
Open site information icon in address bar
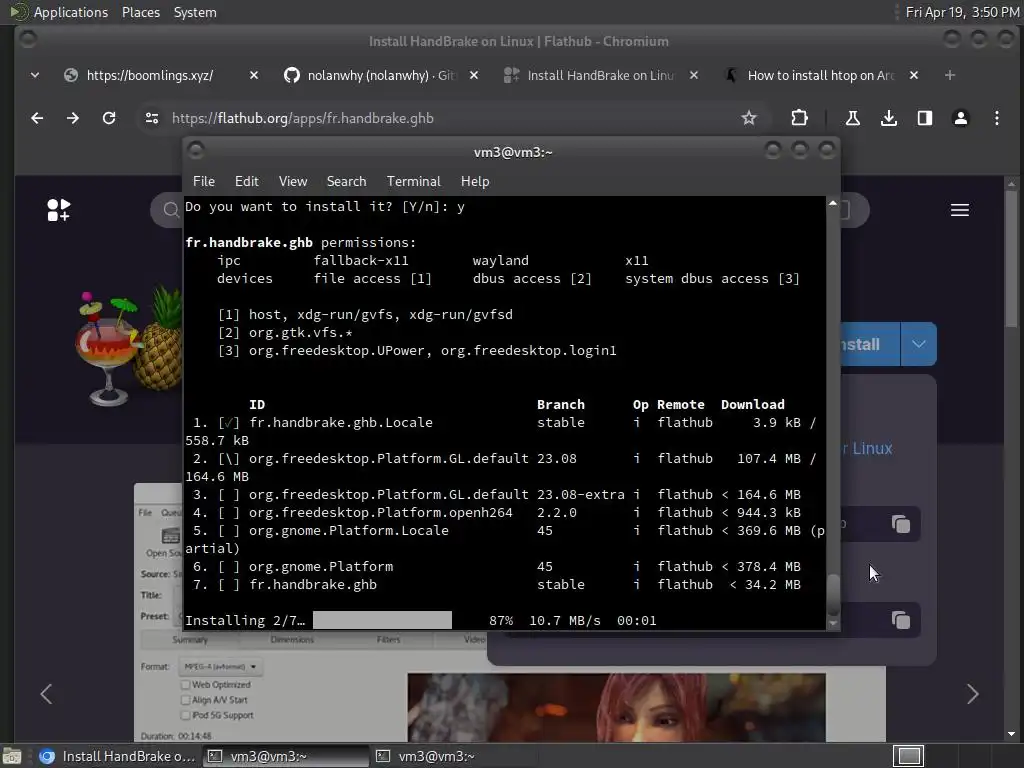pos(152,118)
